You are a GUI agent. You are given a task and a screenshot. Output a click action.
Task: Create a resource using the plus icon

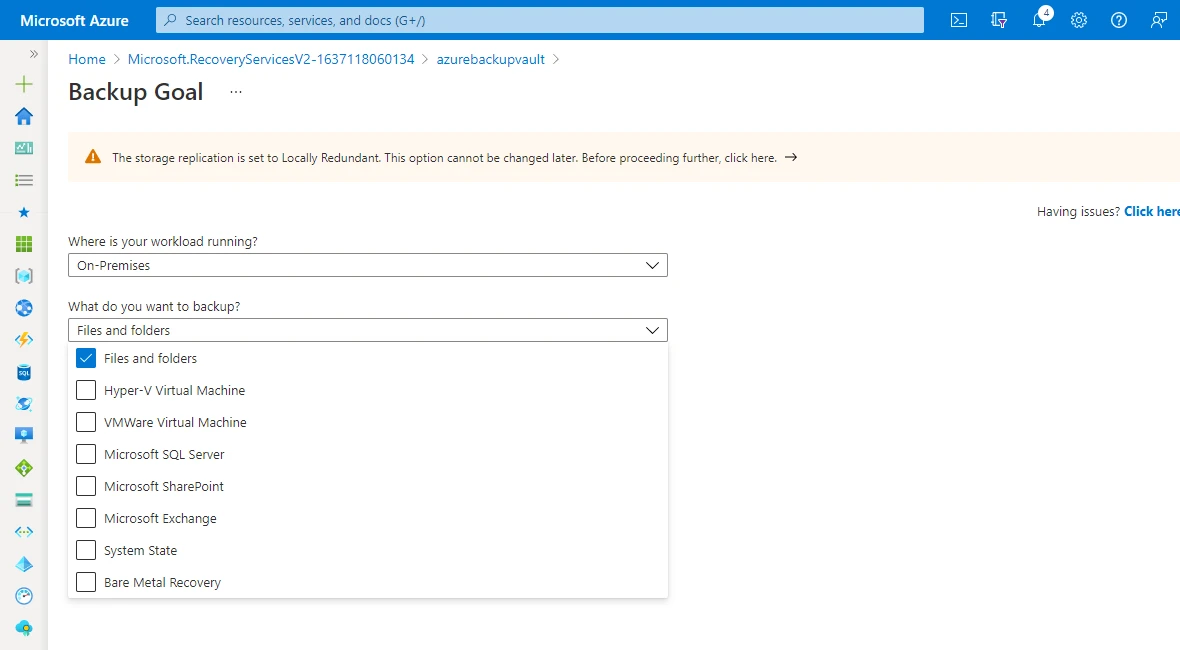(23, 84)
